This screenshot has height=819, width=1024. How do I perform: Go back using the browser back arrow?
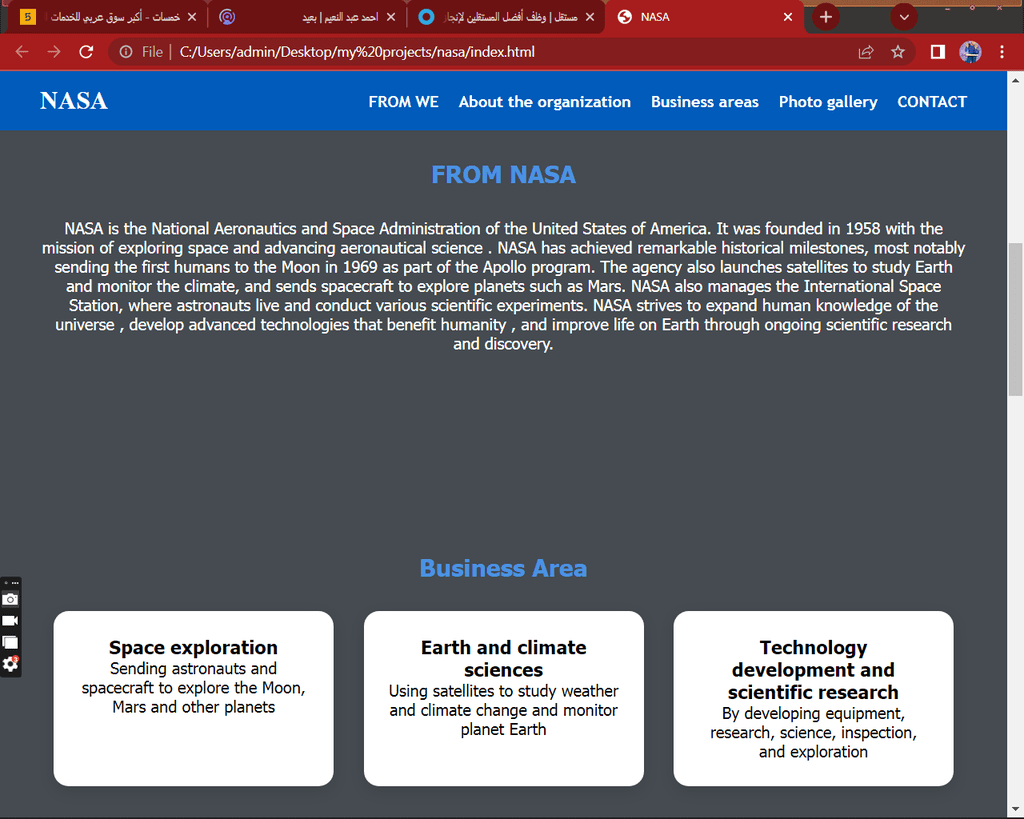click(x=22, y=52)
